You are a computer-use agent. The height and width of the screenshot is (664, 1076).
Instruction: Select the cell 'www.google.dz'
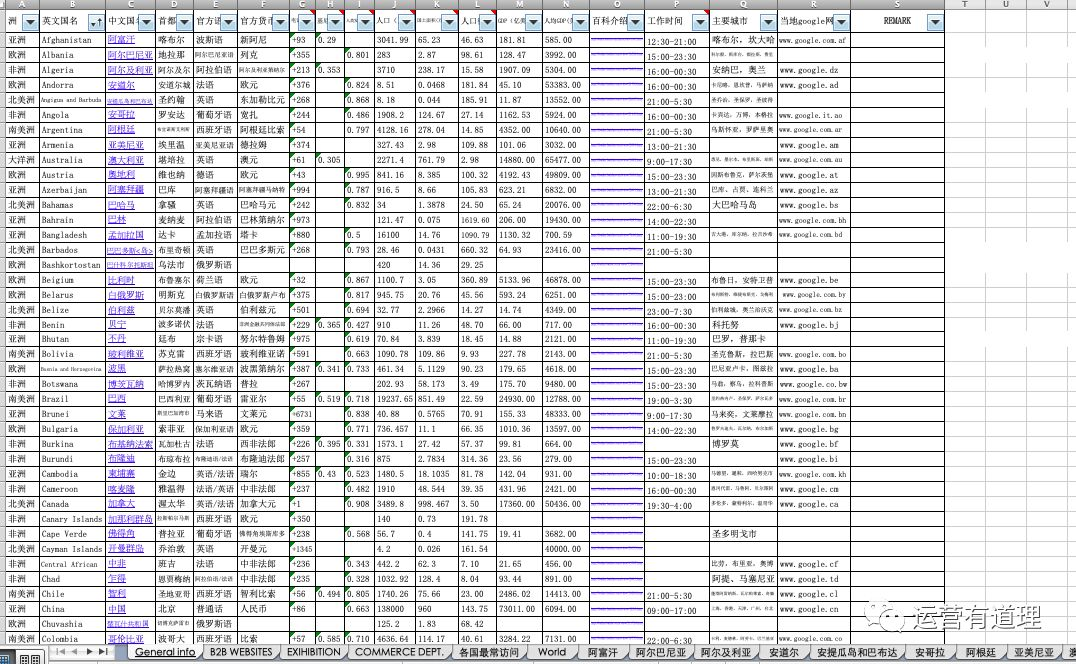point(814,70)
